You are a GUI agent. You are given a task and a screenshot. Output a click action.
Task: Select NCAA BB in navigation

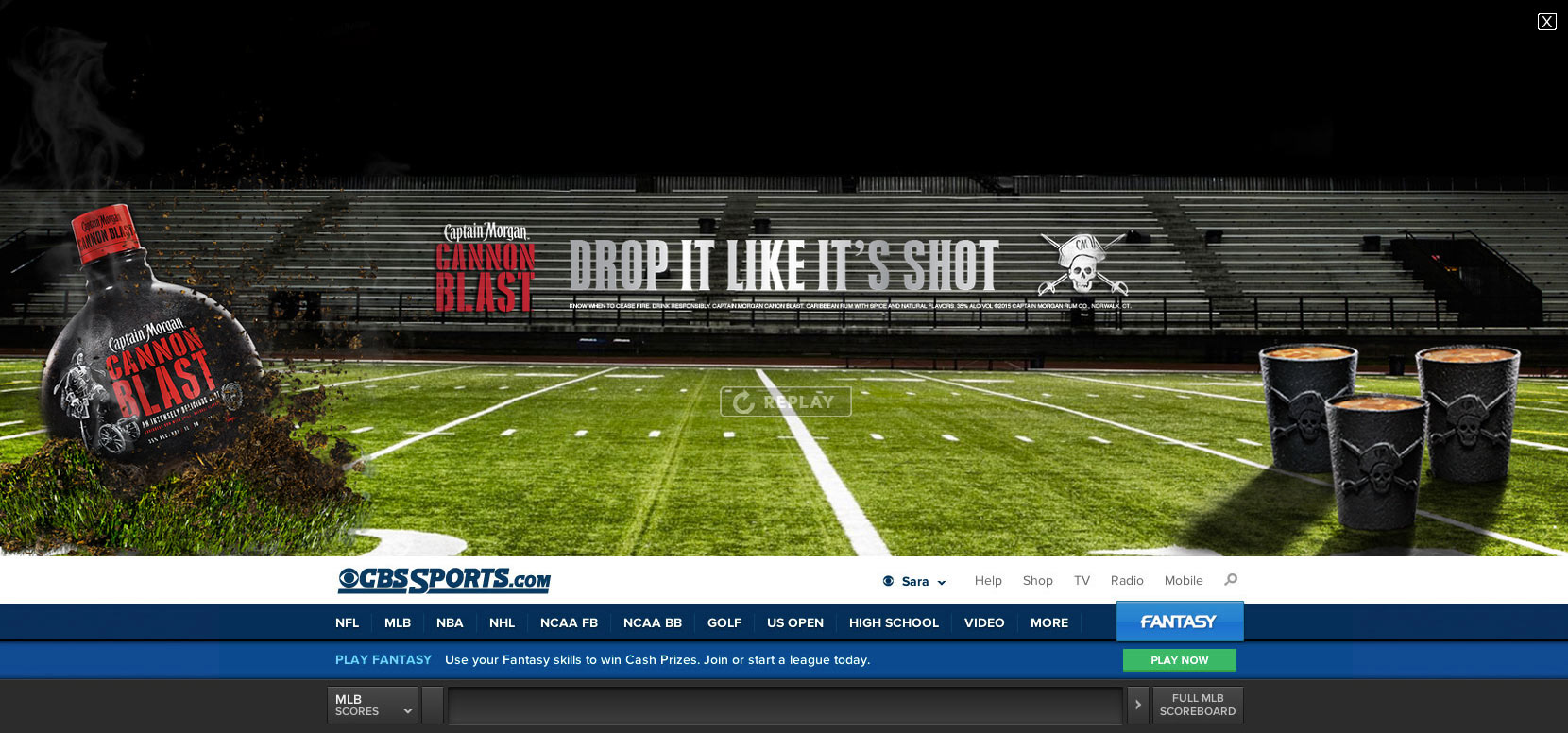pyautogui.click(x=653, y=622)
